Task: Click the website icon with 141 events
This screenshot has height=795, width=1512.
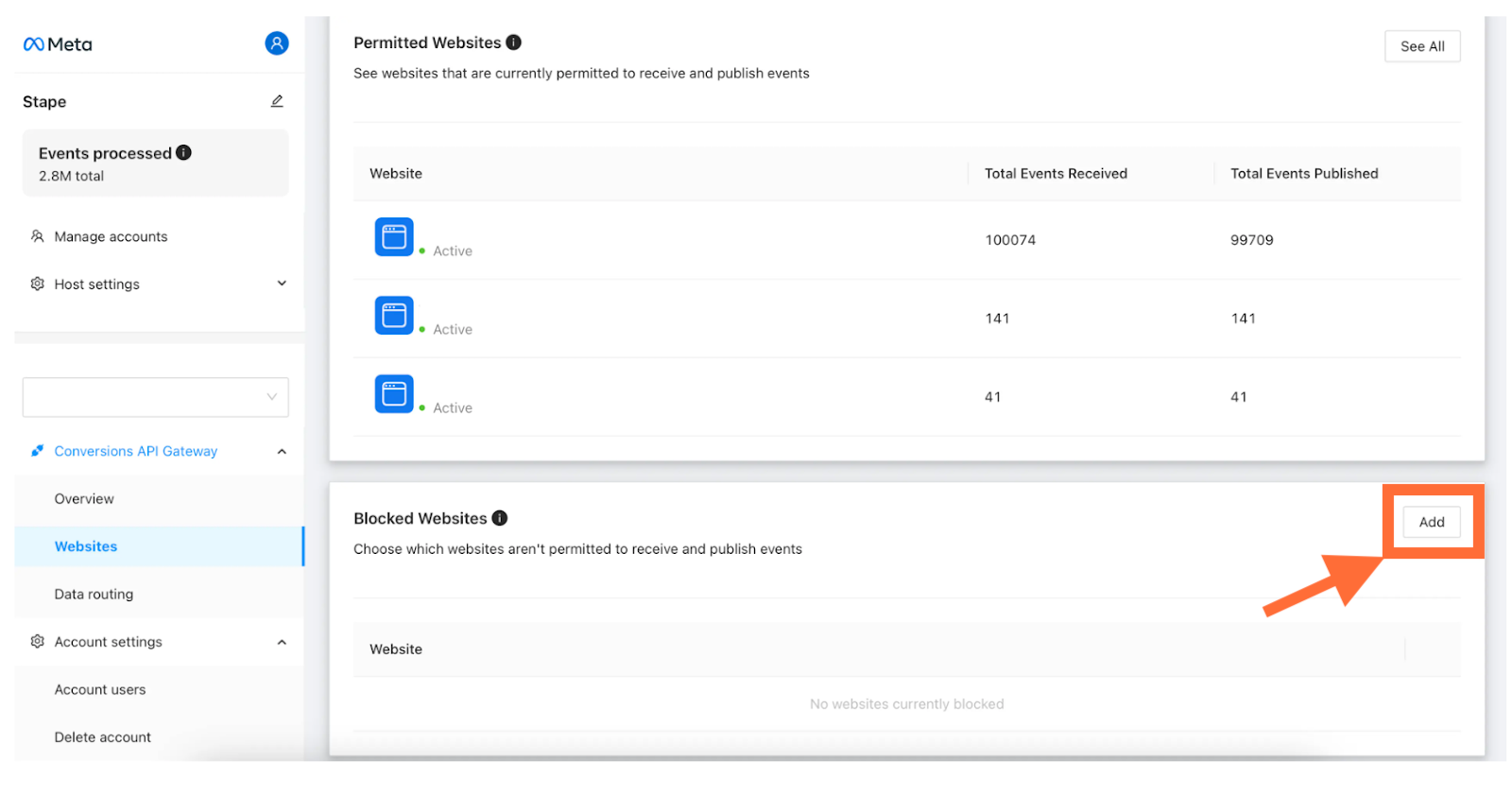Action: 394,316
